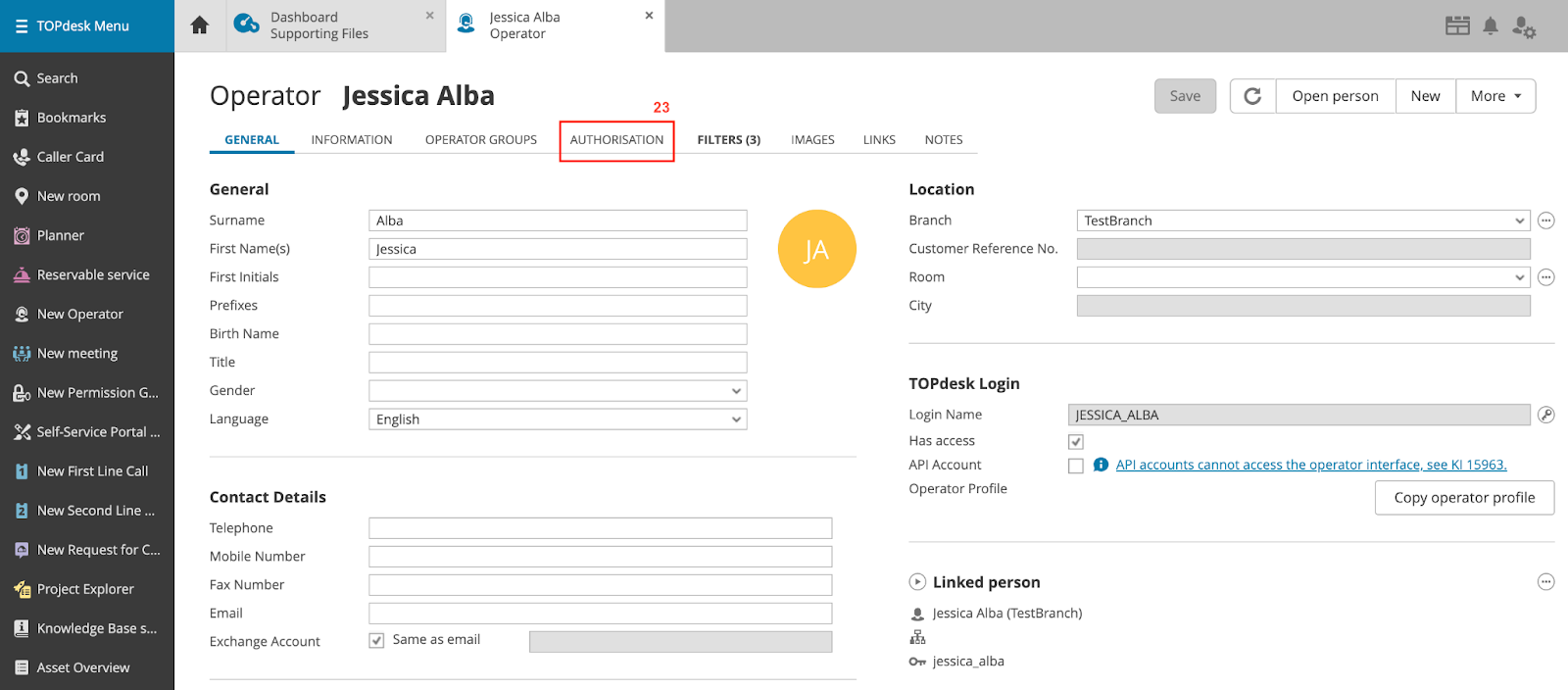Click Copy operator profile button
Screen dimensions: 1568x690
coord(1464,498)
